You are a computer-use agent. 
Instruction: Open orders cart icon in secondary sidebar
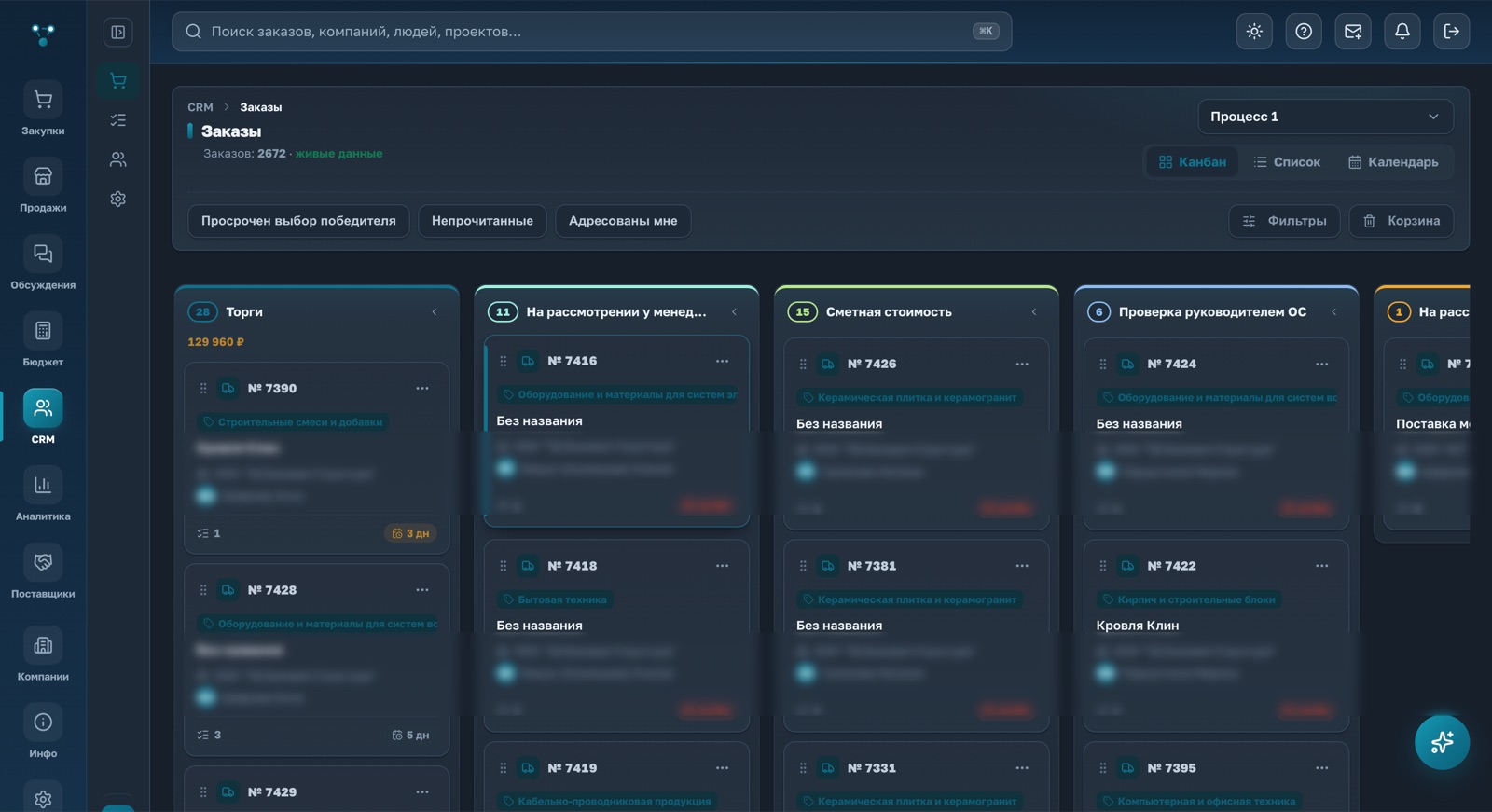[x=118, y=80]
